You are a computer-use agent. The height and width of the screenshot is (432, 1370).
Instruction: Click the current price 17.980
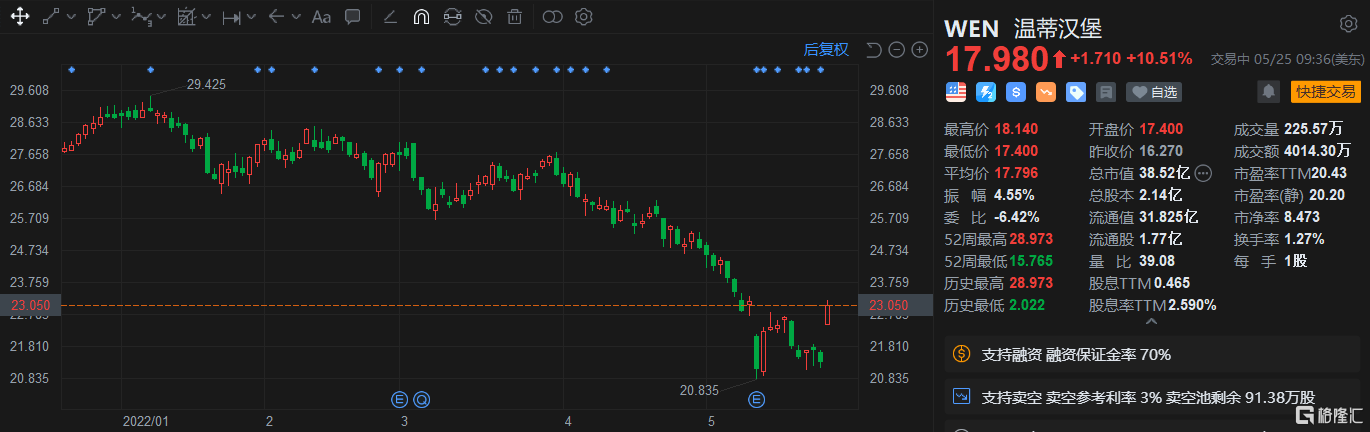[x=995, y=58]
